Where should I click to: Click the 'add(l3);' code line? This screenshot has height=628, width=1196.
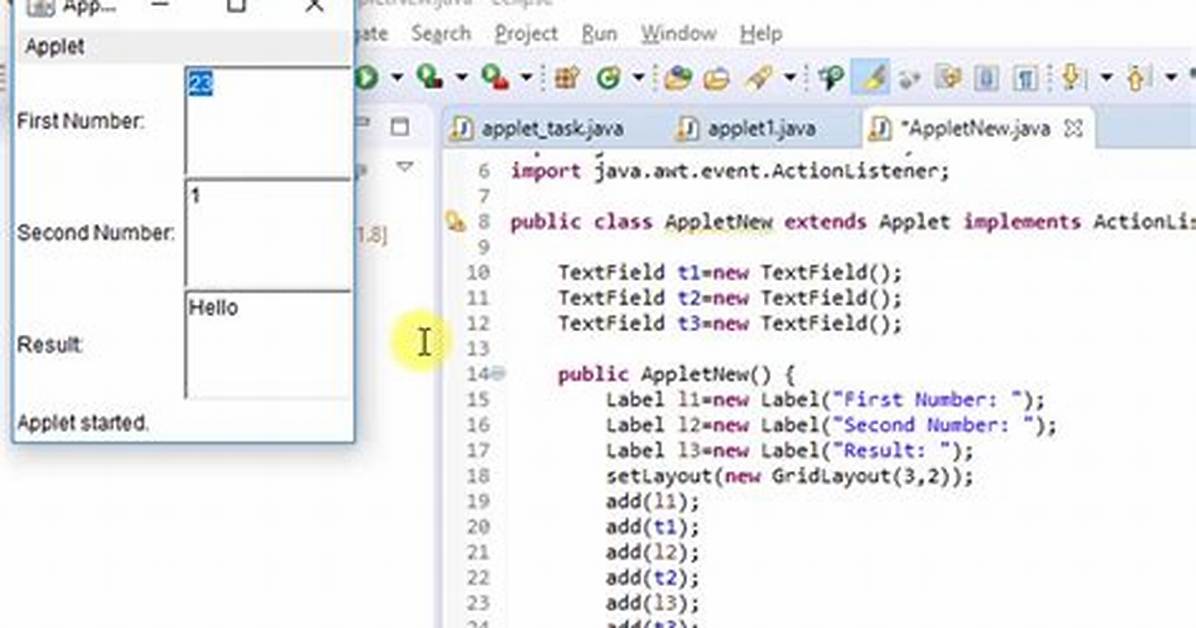tap(652, 604)
